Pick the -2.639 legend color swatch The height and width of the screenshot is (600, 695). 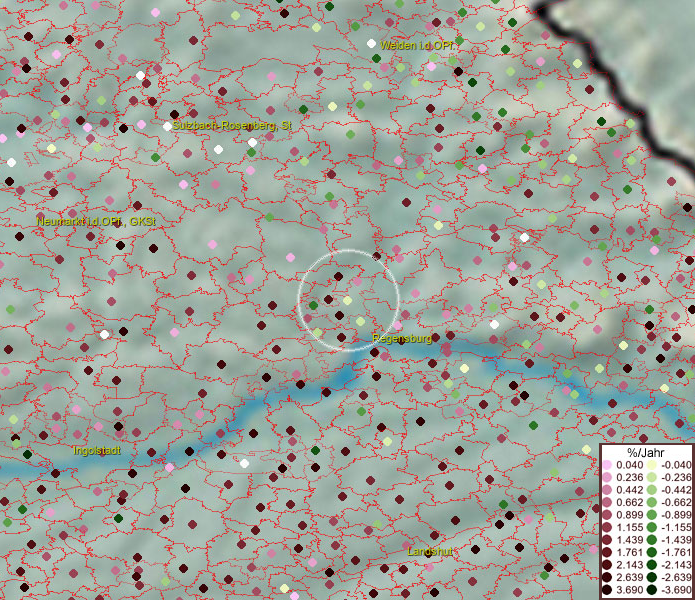click(652, 577)
